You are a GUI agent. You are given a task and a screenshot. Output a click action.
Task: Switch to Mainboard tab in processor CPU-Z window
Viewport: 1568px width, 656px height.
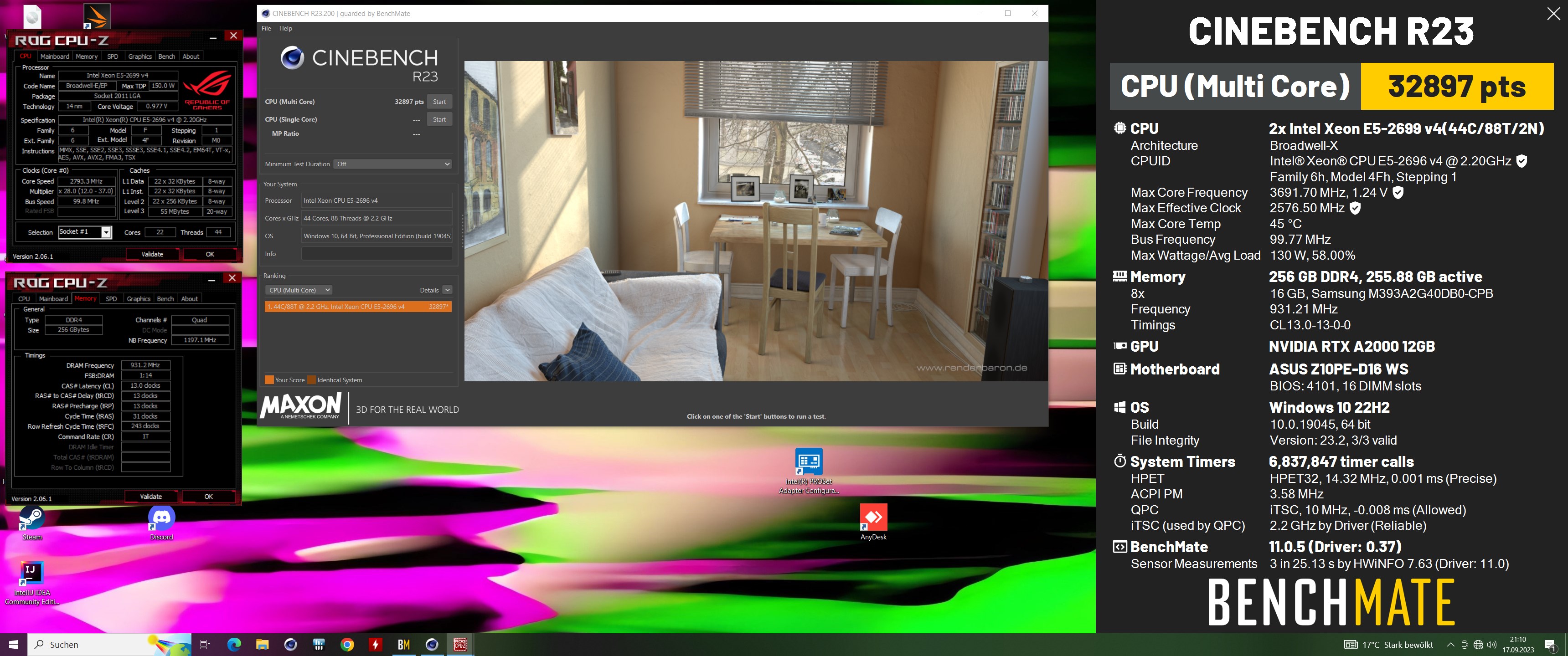(x=55, y=56)
